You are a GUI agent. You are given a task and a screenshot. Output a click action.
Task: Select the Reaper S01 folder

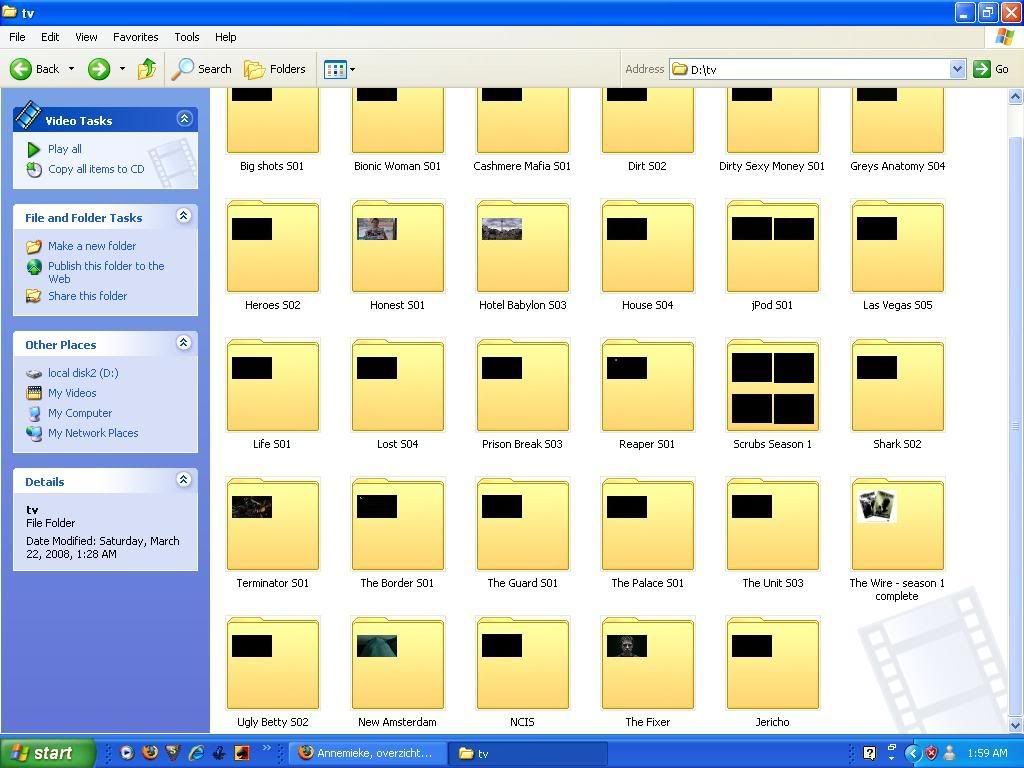pyautogui.click(x=647, y=386)
